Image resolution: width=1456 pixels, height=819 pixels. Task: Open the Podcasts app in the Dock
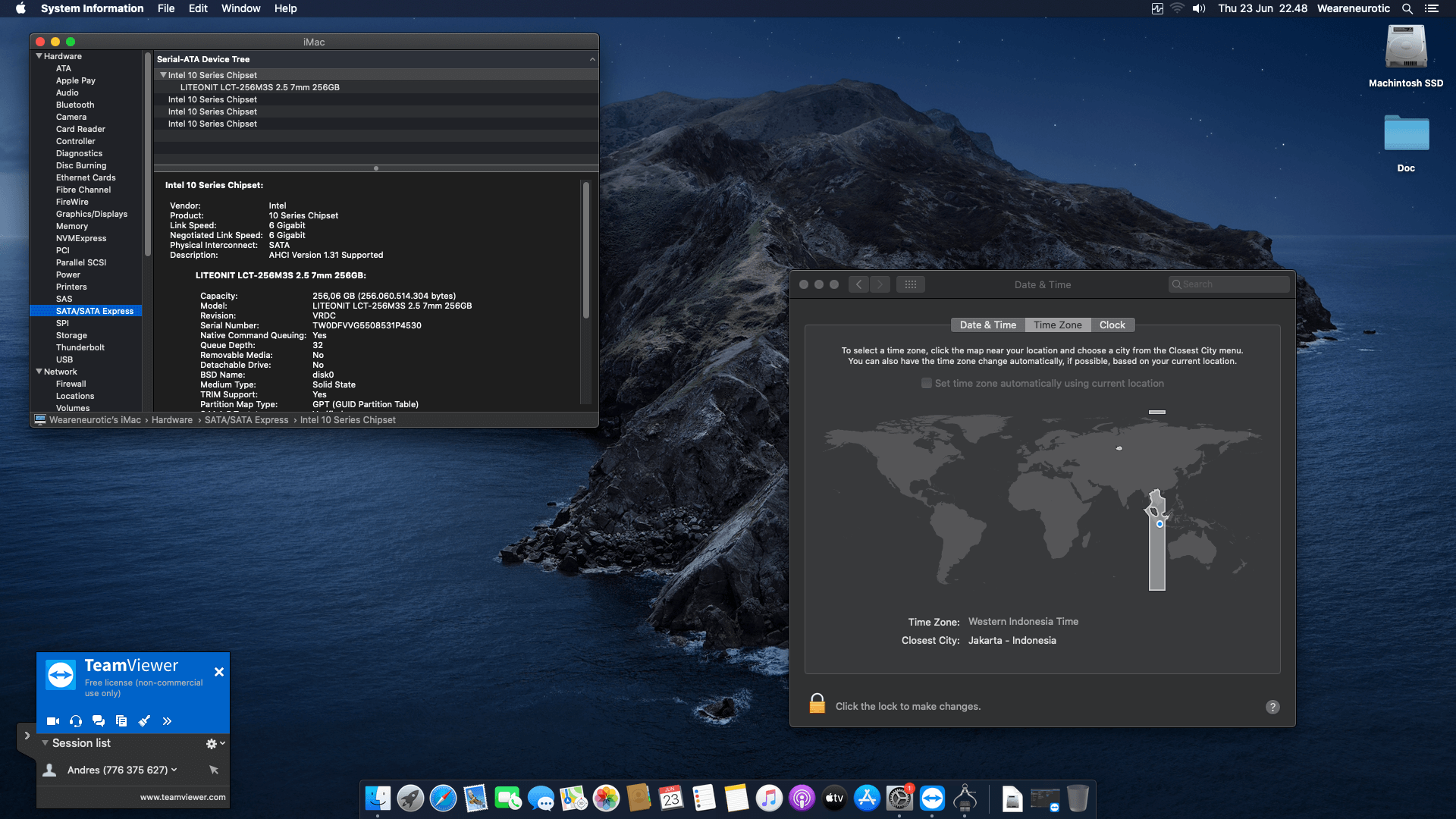click(x=802, y=799)
